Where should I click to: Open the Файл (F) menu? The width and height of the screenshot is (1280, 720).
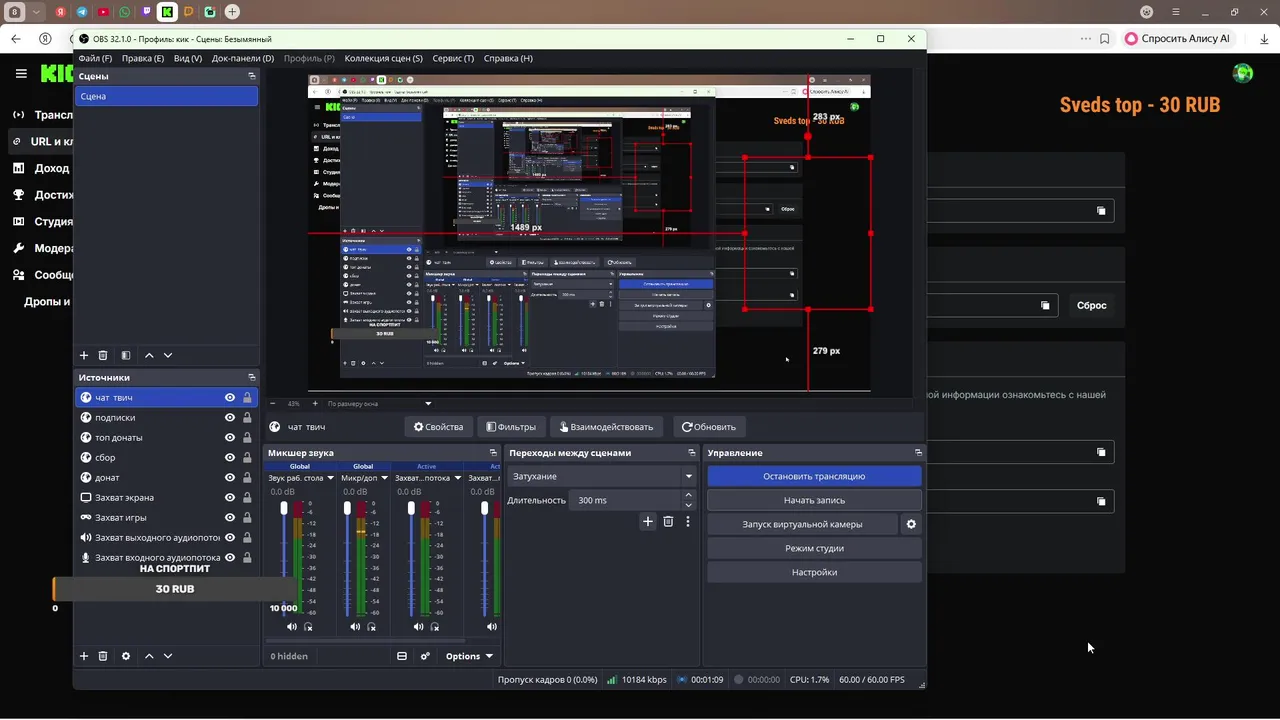pyautogui.click(x=95, y=58)
